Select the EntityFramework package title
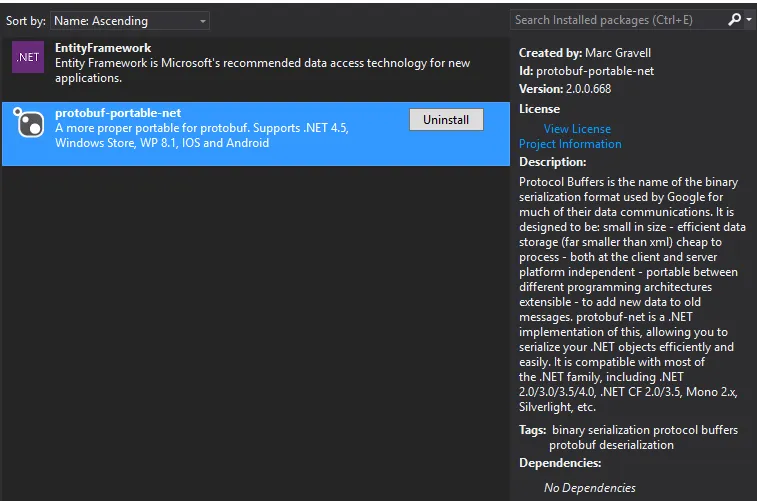Screen dimensions: 757x501 [103, 48]
